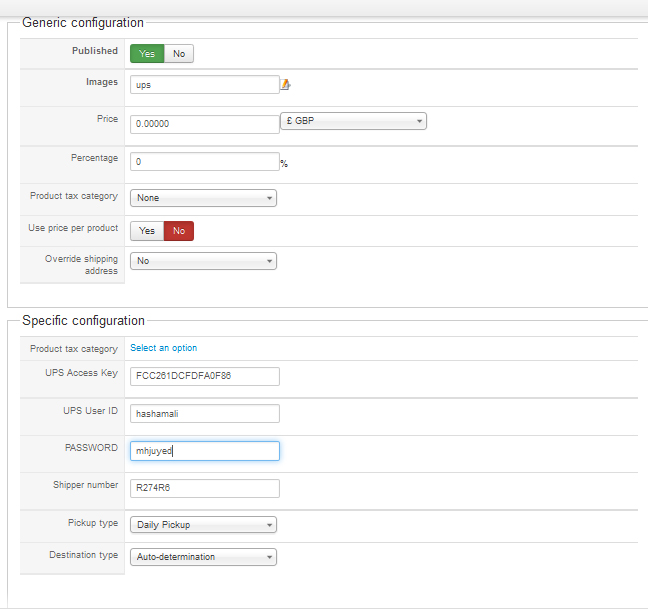Screen dimensions: 648x609
Task: Open the Override shipping address dropdown
Action: click(x=203, y=261)
